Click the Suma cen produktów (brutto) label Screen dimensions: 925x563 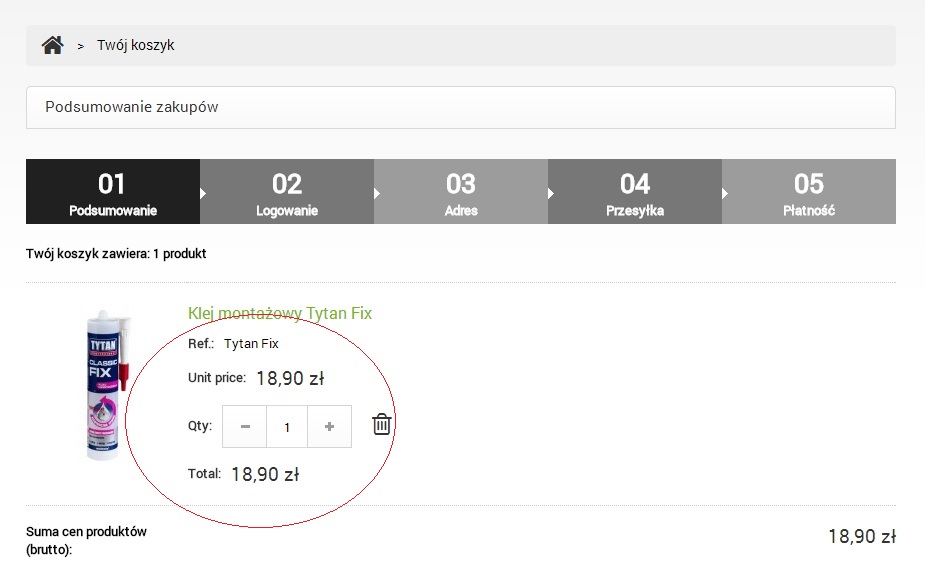(86, 540)
